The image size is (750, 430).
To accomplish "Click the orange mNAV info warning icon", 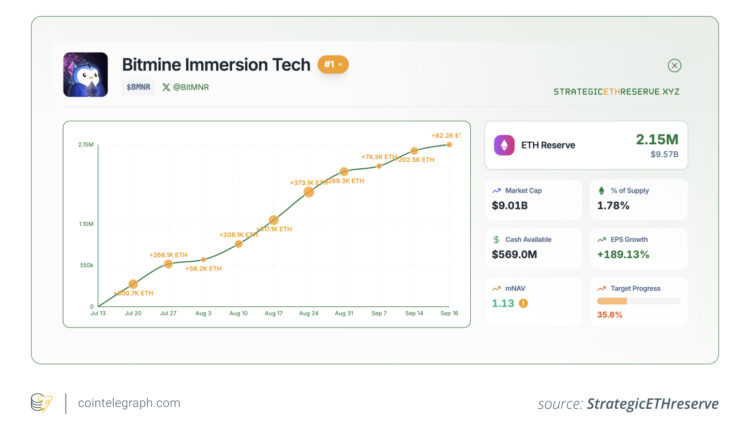I will 523,303.
